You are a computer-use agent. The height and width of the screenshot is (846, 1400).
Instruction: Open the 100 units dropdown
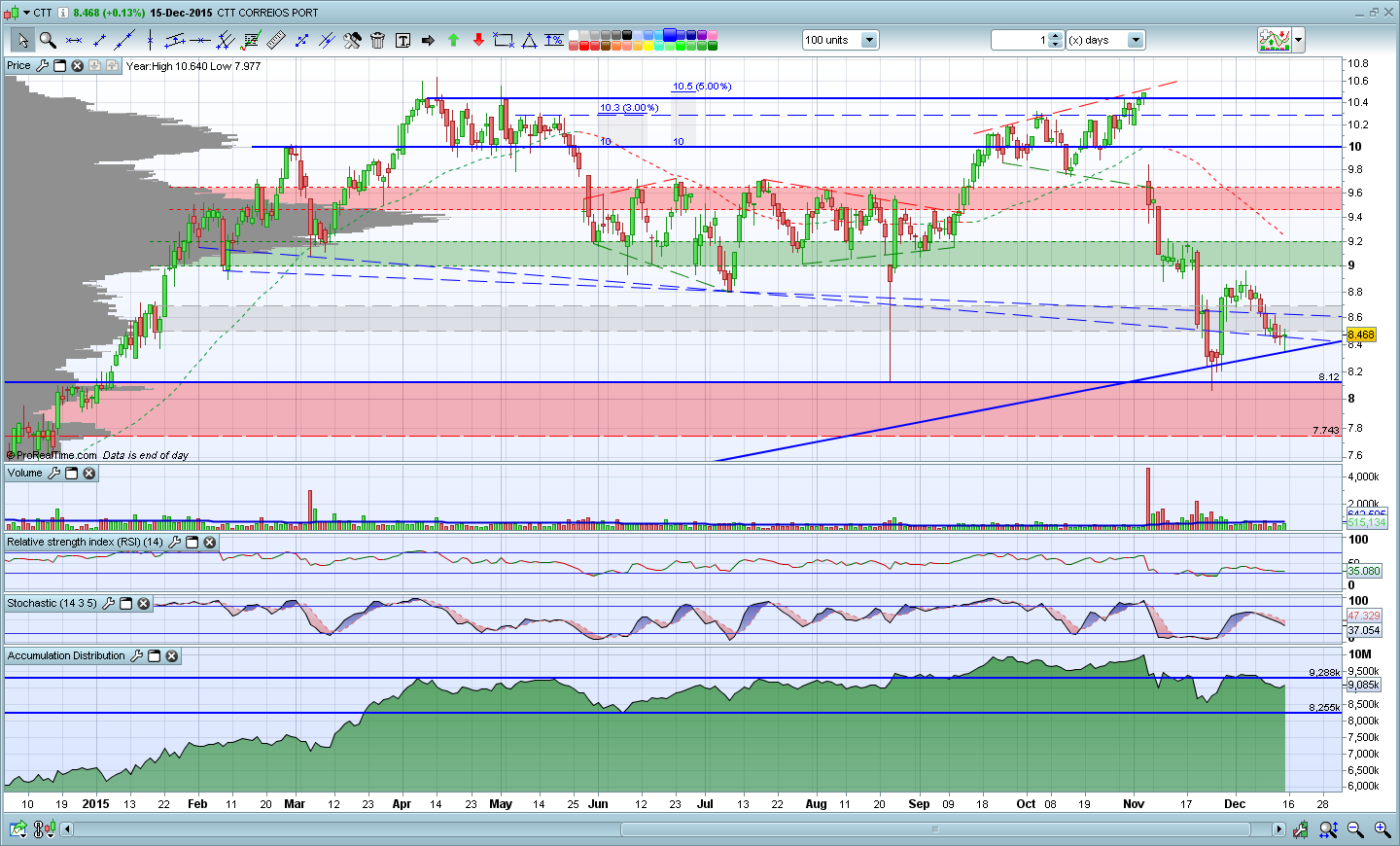(x=869, y=40)
